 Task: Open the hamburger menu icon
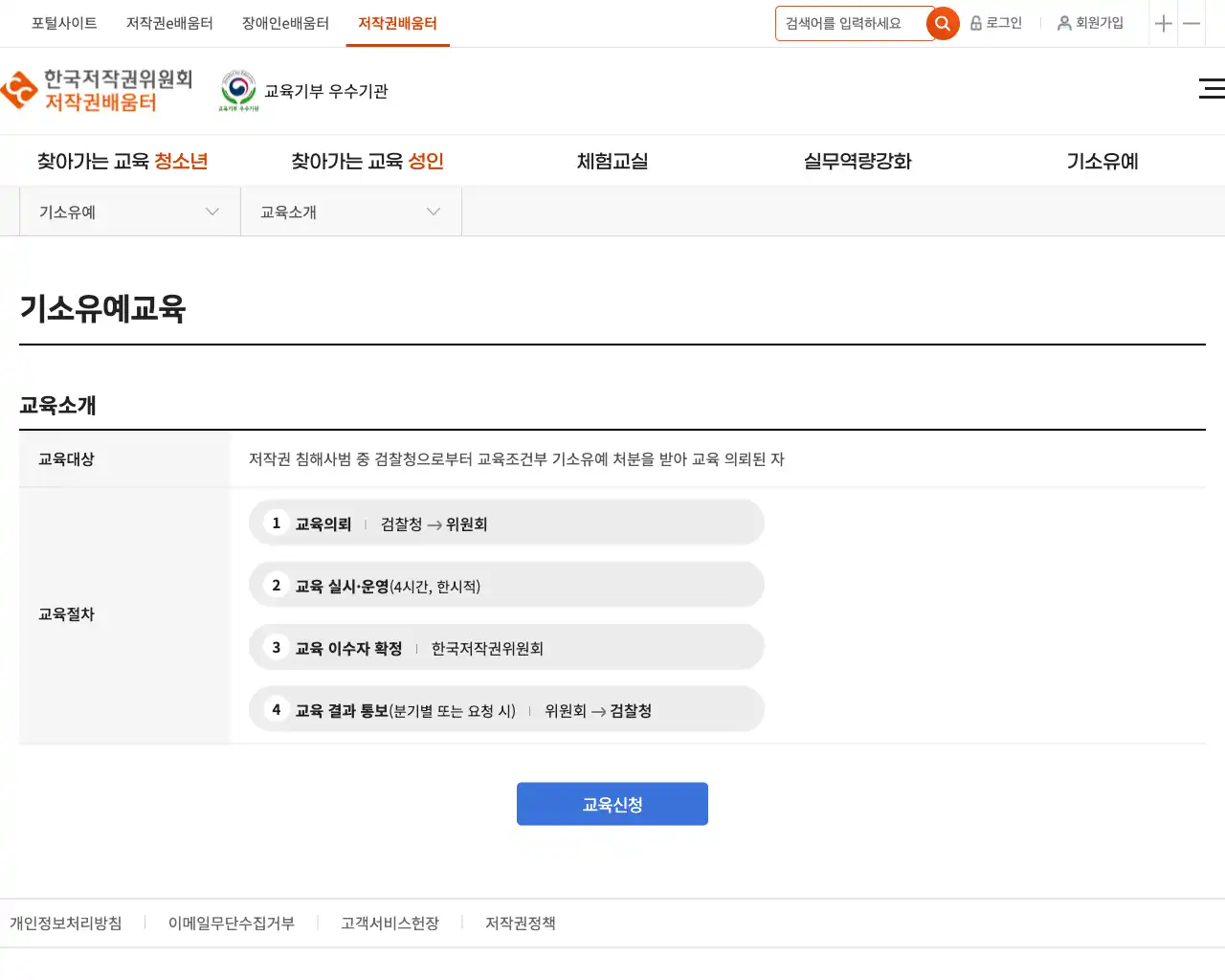point(1211,89)
